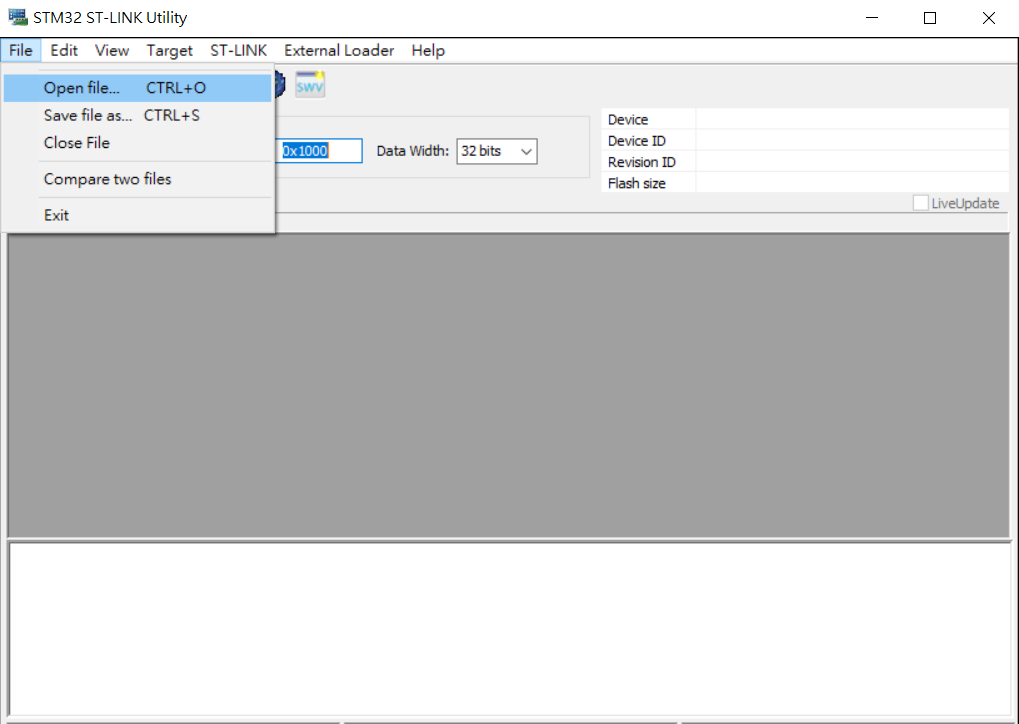Click the Device value field
1019x724 pixels.
pyautogui.click(x=852, y=119)
